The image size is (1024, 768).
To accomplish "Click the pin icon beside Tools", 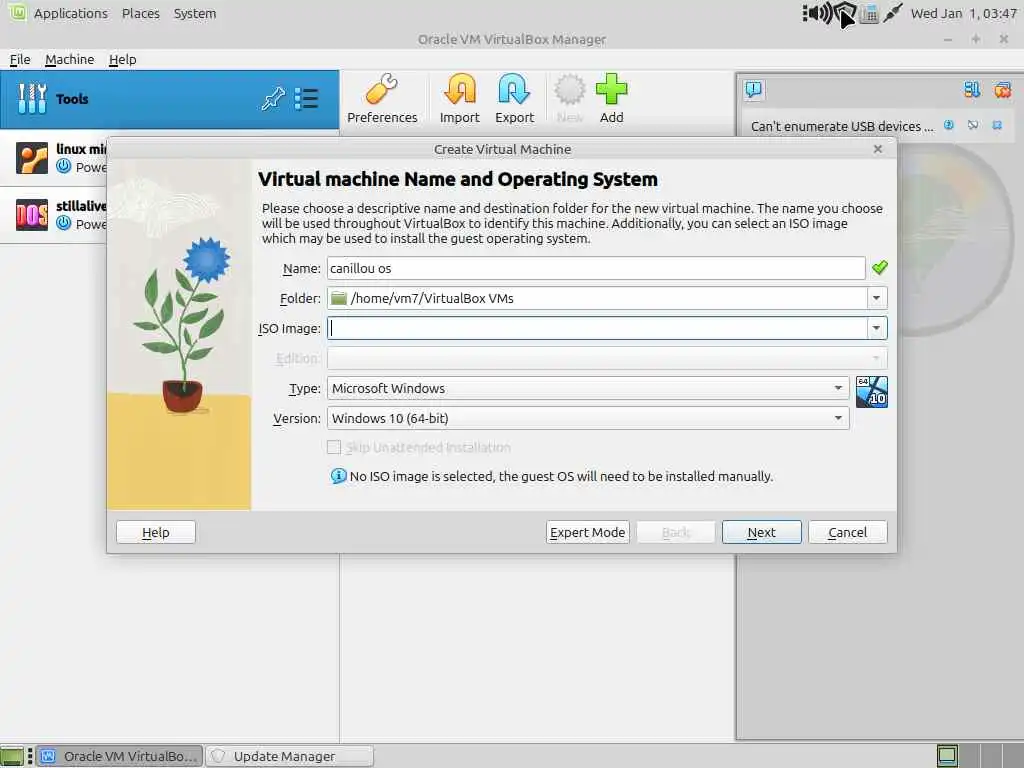I will point(273,99).
